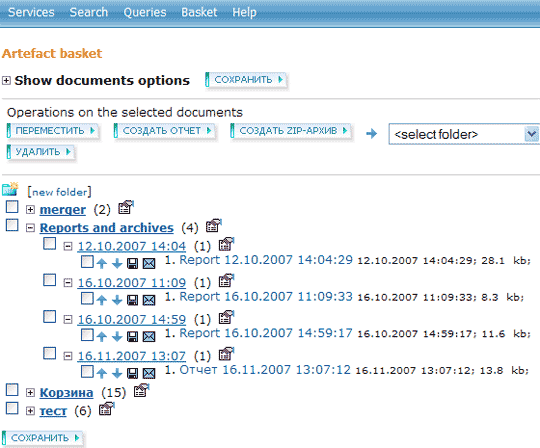Open properties icon next to Корзина folder
This screenshot has height=448, width=540.
(x=142, y=390)
